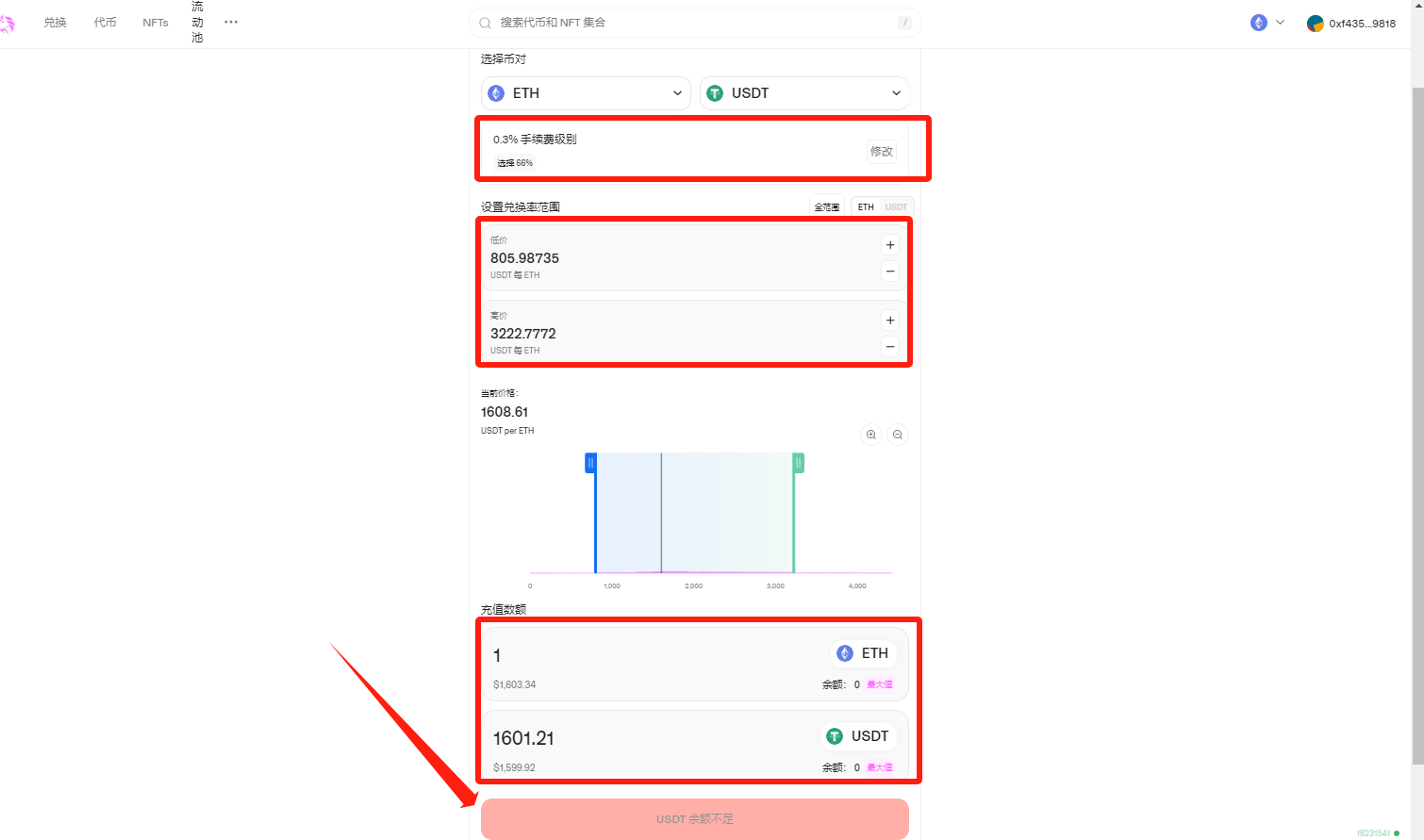Click the blue minimum price range handle
Viewport: 1424px width, 840px height.
click(590, 463)
